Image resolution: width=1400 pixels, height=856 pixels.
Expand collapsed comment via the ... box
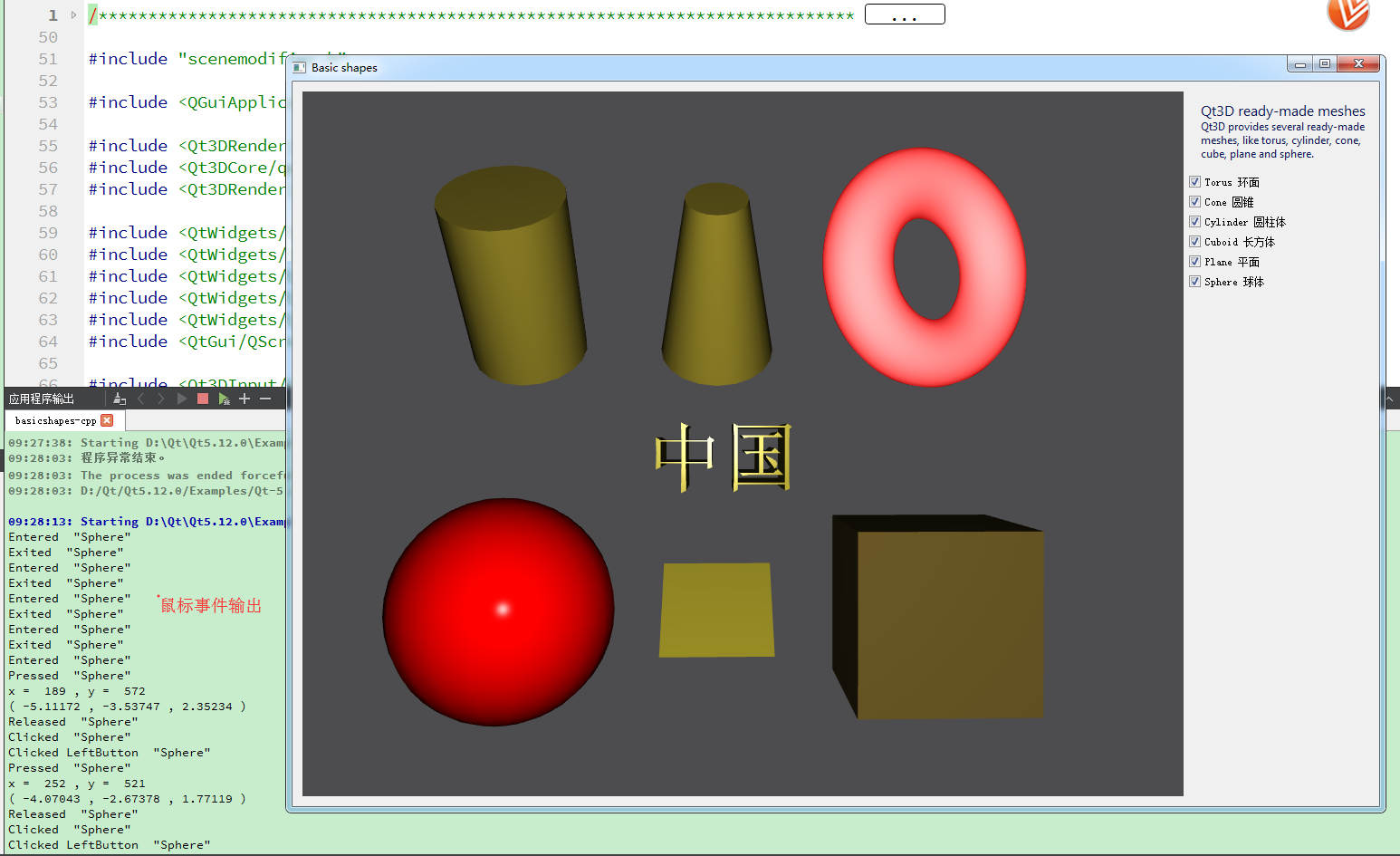(905, 14)
